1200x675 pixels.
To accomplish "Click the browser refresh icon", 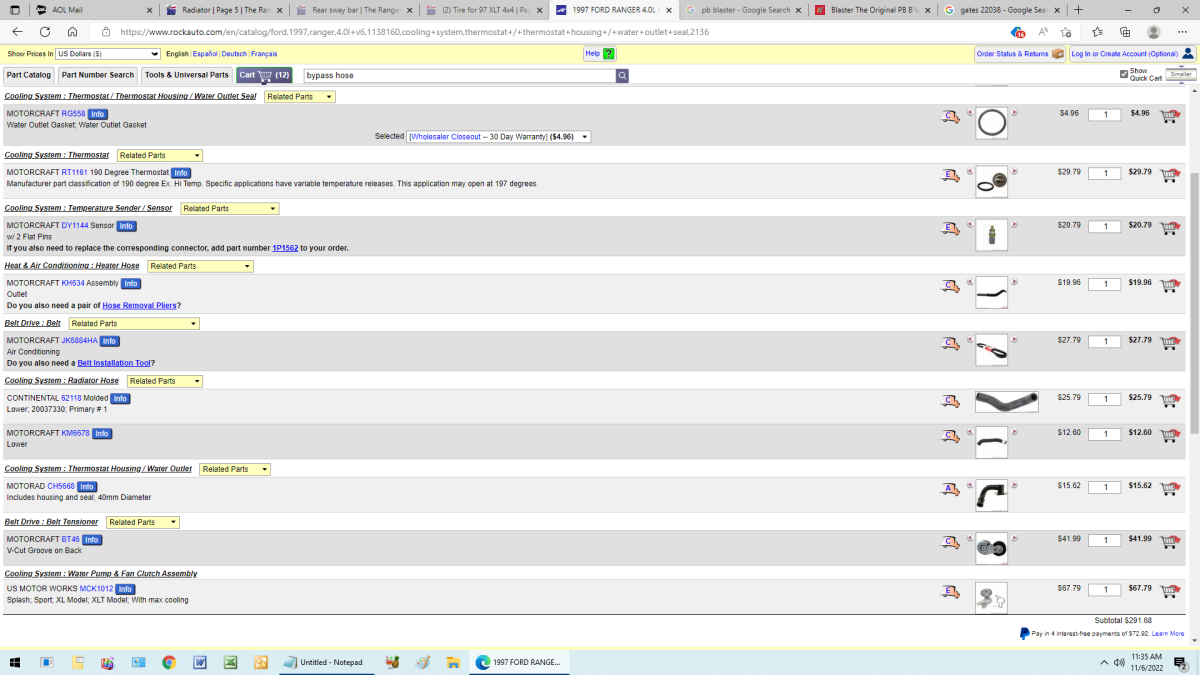I will (46, 32).
